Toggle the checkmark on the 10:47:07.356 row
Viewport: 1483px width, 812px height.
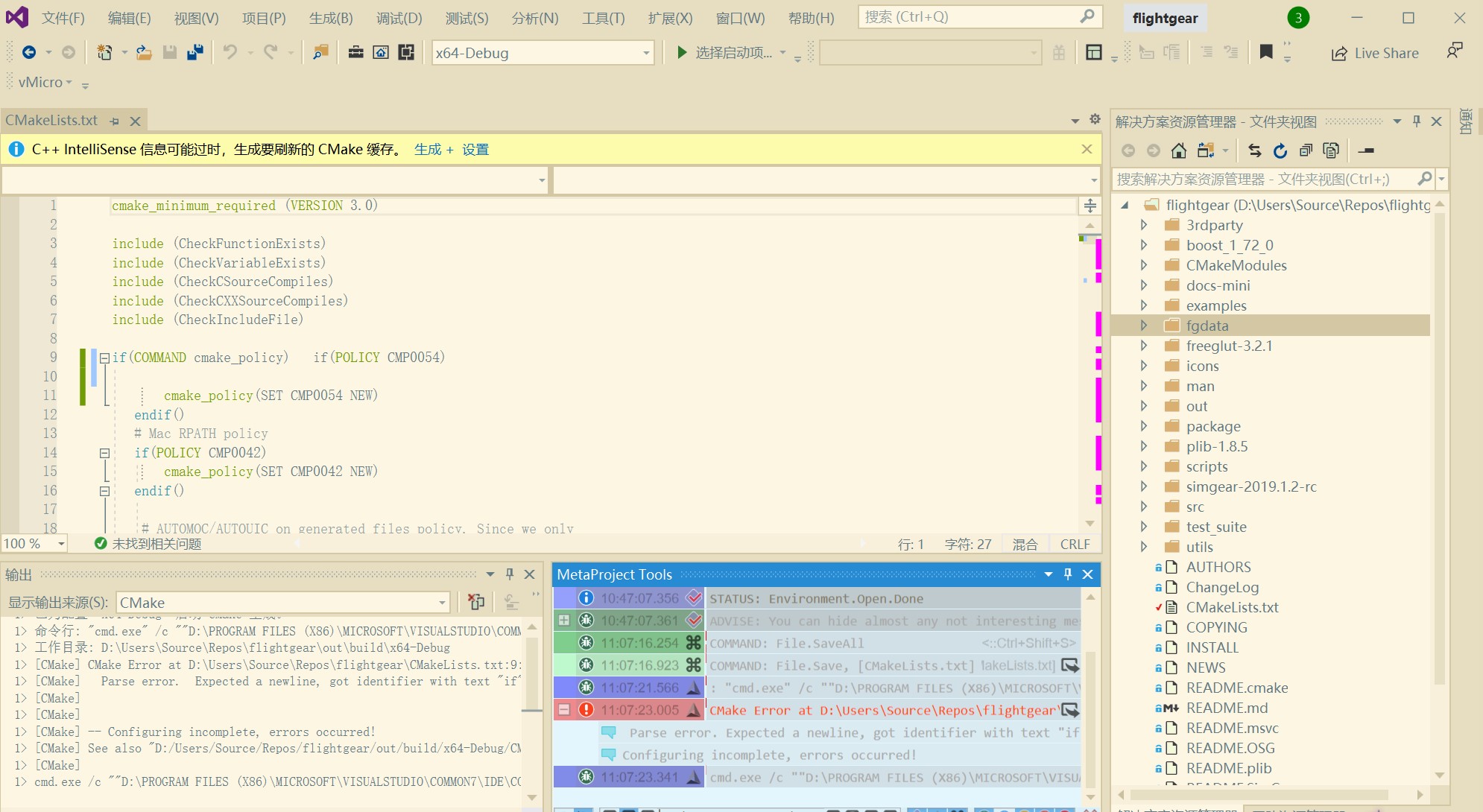(x=694, y=598)
